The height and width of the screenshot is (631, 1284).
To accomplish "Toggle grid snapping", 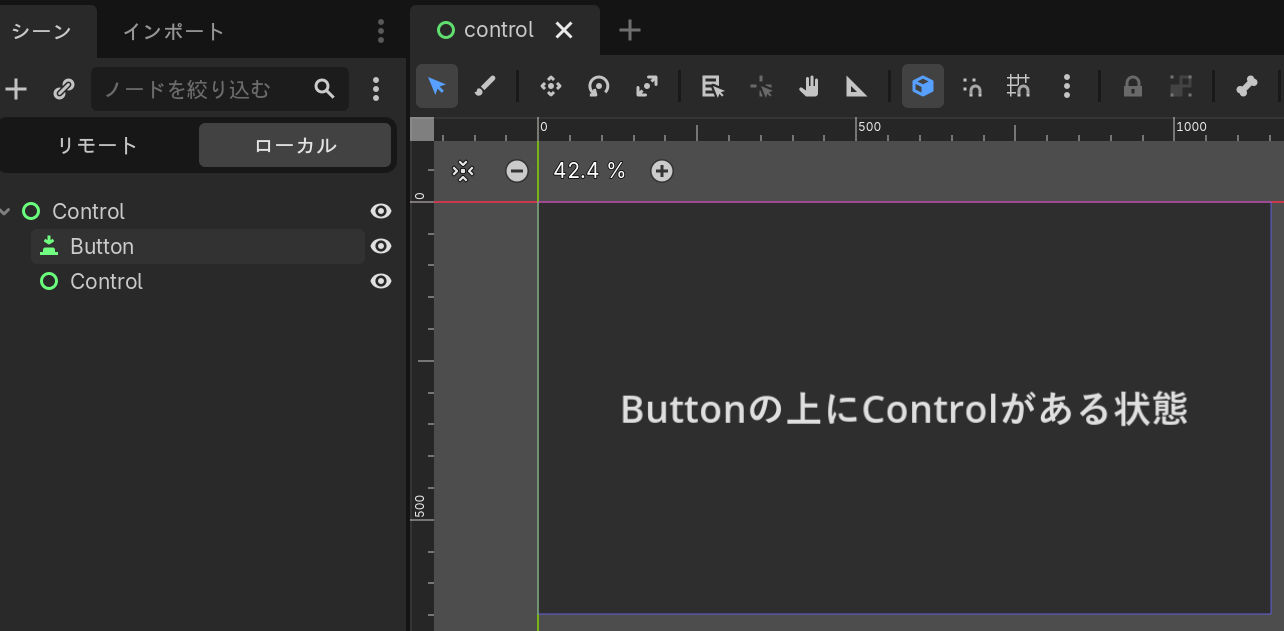I will point(1019,86).
